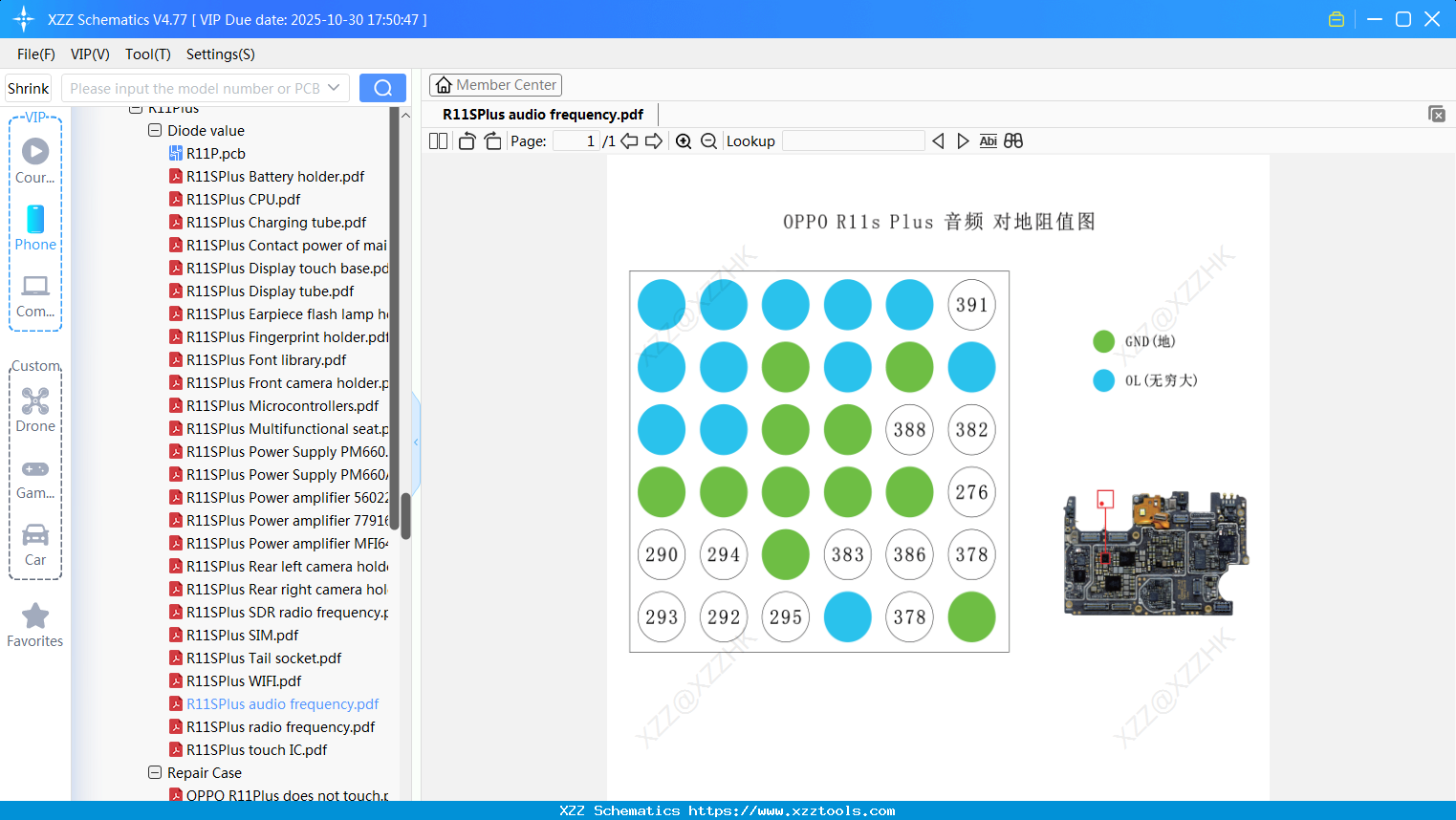This screenshot has height=820, width=1456.
Task: Collapse the R11Plus tree node
Action: 136,109
